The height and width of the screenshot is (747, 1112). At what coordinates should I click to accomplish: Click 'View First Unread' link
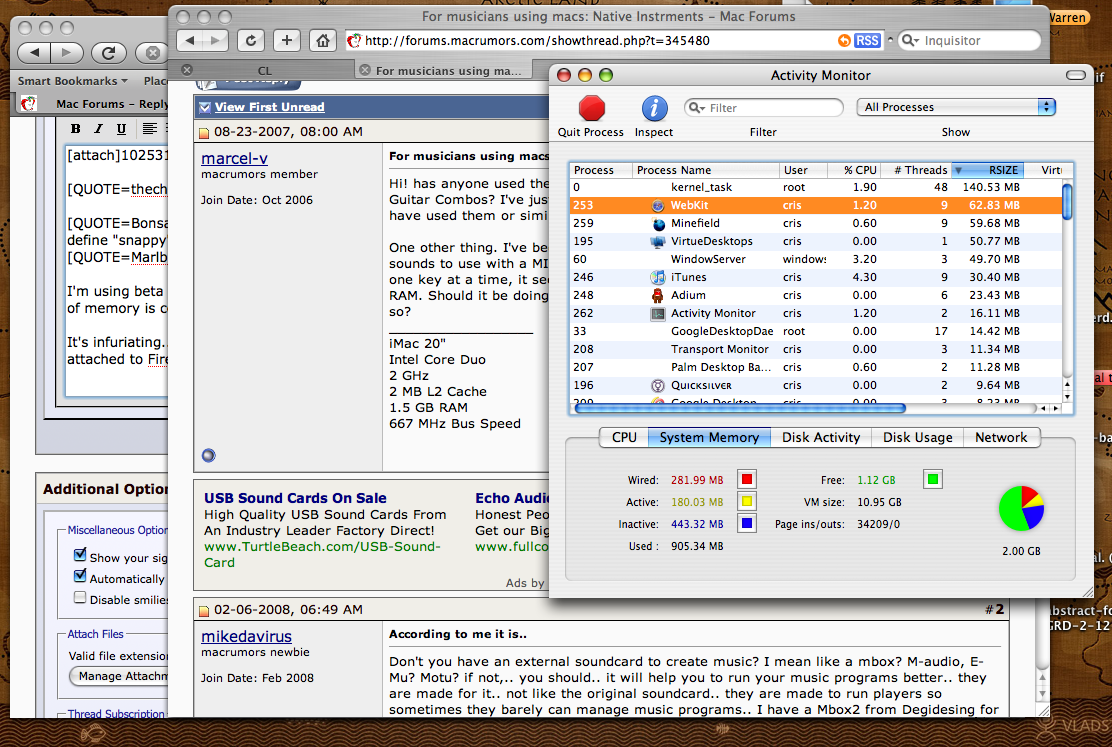[x=269, y=107]
